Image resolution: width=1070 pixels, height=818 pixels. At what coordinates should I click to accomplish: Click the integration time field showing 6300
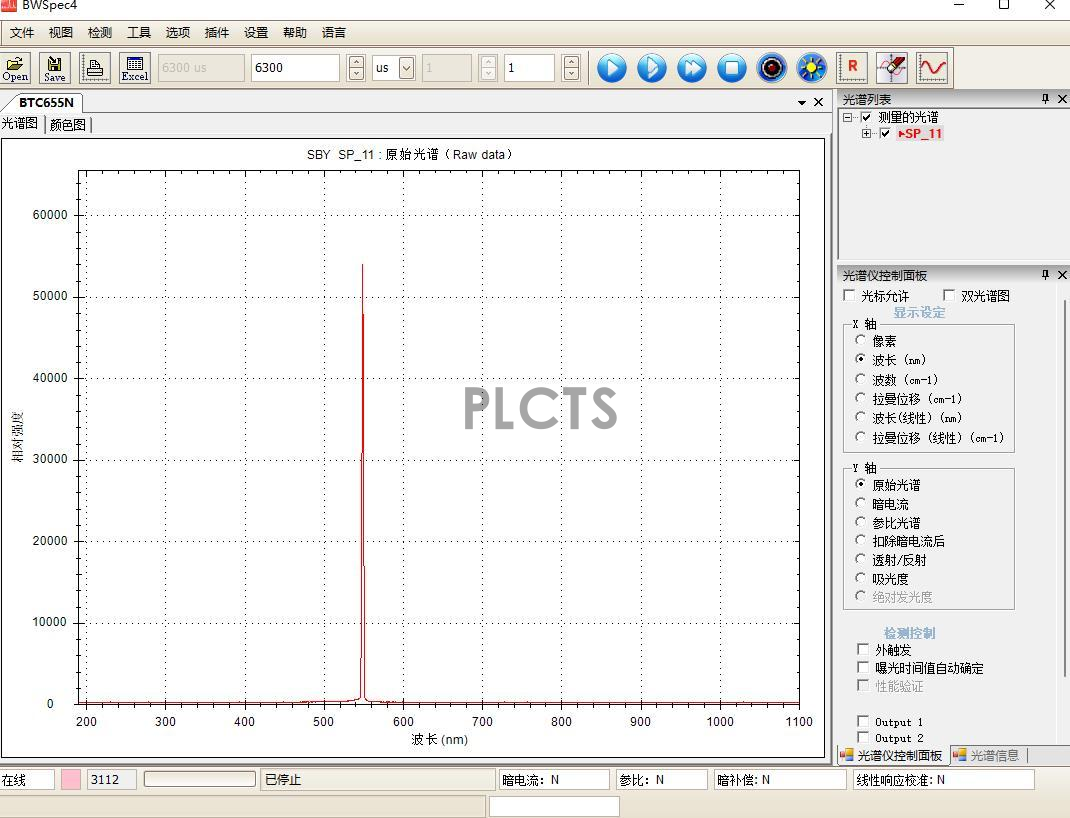pyautogui.click(x=295, y=68)
